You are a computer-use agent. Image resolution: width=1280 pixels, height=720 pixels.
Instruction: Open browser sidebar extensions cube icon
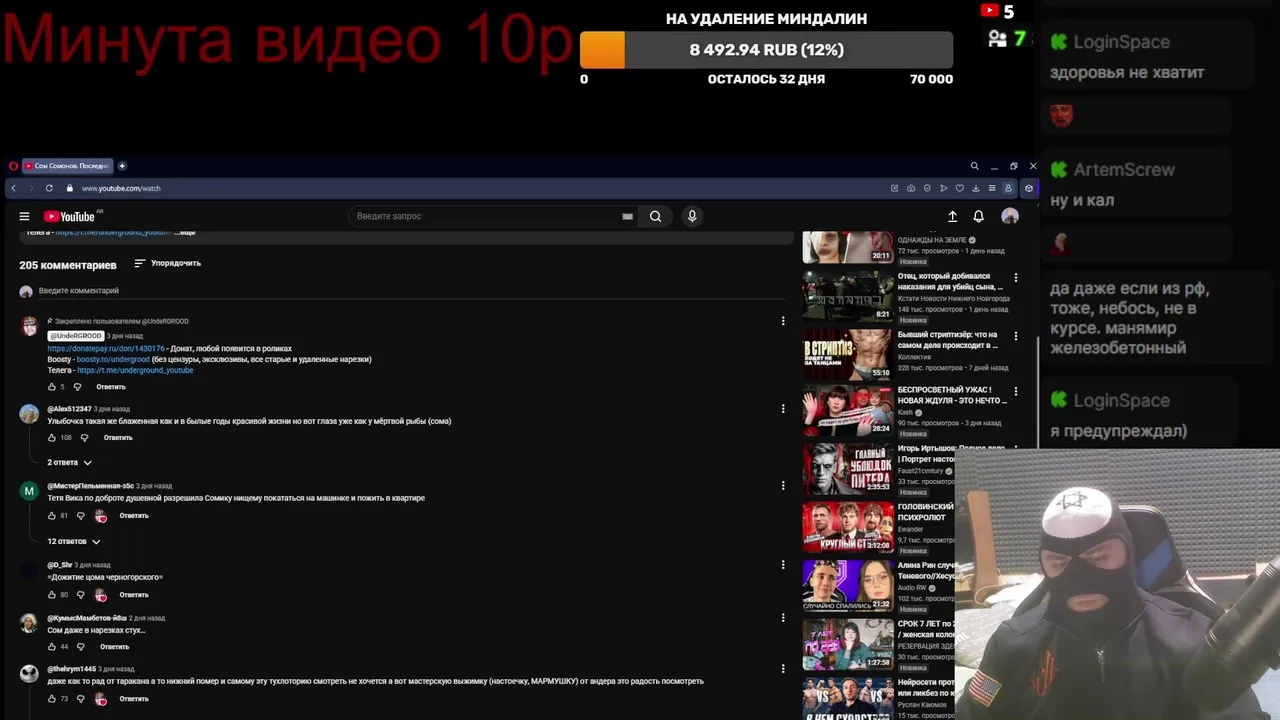[x=1029, y=188]
